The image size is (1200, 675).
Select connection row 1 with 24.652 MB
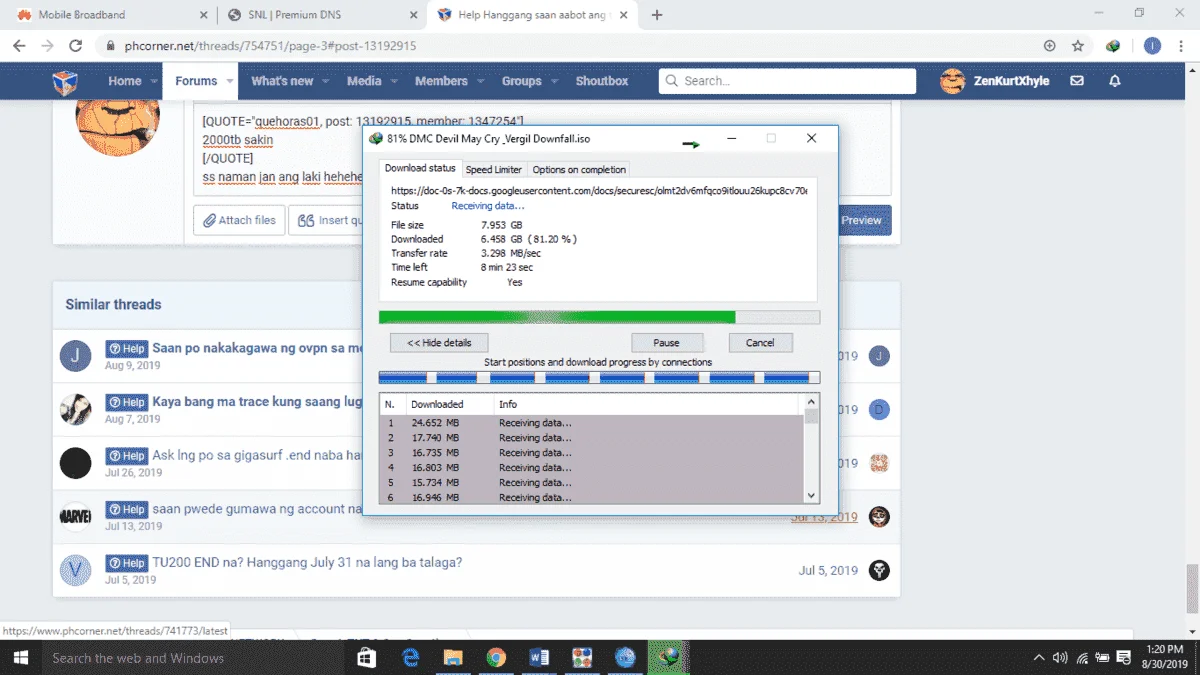click(592, 423)
